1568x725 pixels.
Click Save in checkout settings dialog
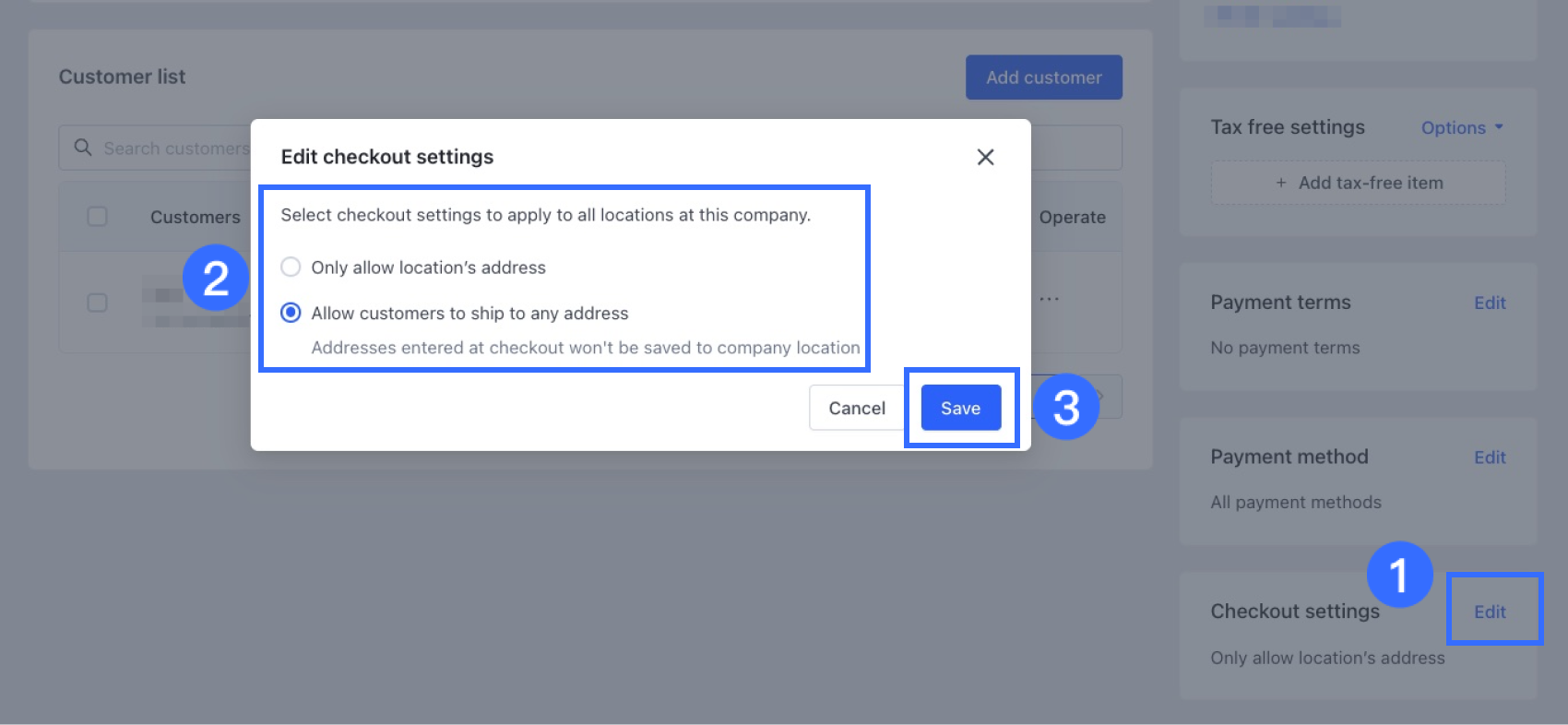tap(960, 409)
